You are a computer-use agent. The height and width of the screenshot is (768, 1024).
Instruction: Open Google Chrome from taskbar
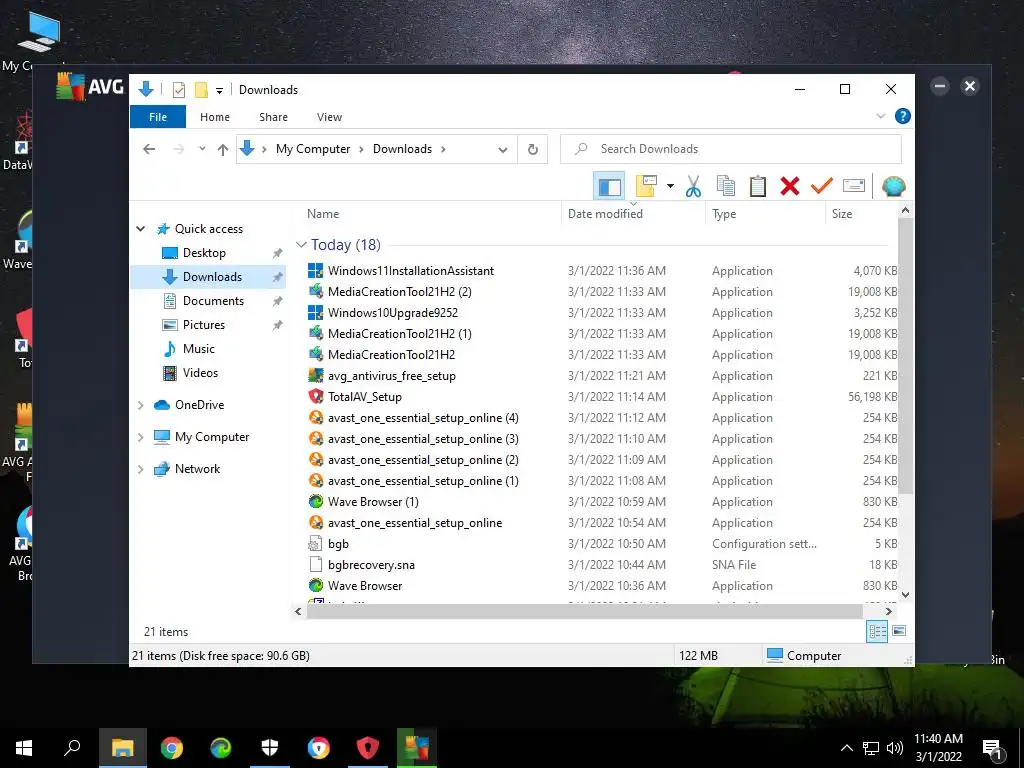[172, 748]
